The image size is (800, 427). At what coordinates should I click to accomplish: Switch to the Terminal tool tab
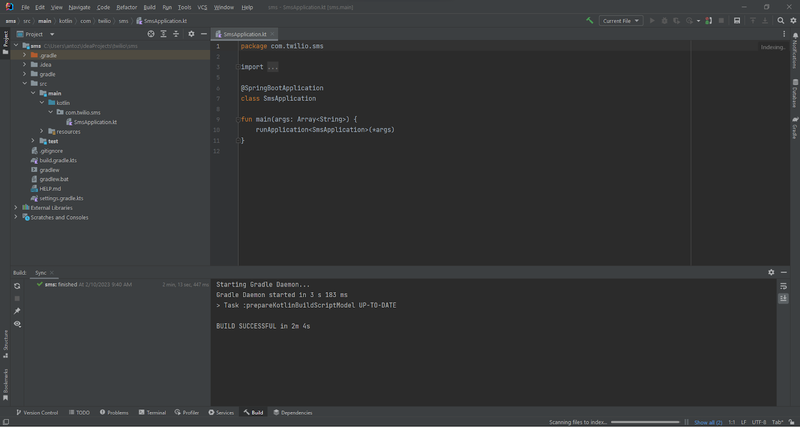(x=153, y=412)
